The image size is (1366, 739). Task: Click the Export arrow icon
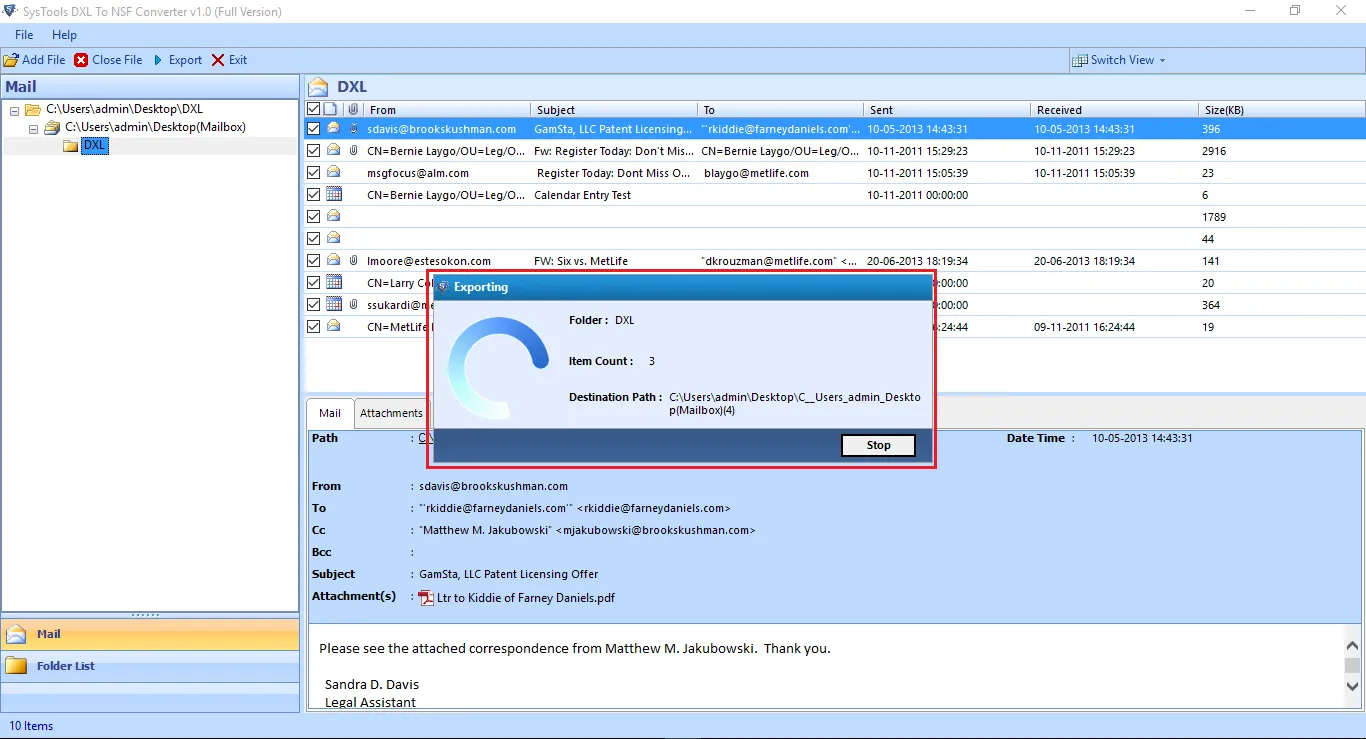point(158,60)
